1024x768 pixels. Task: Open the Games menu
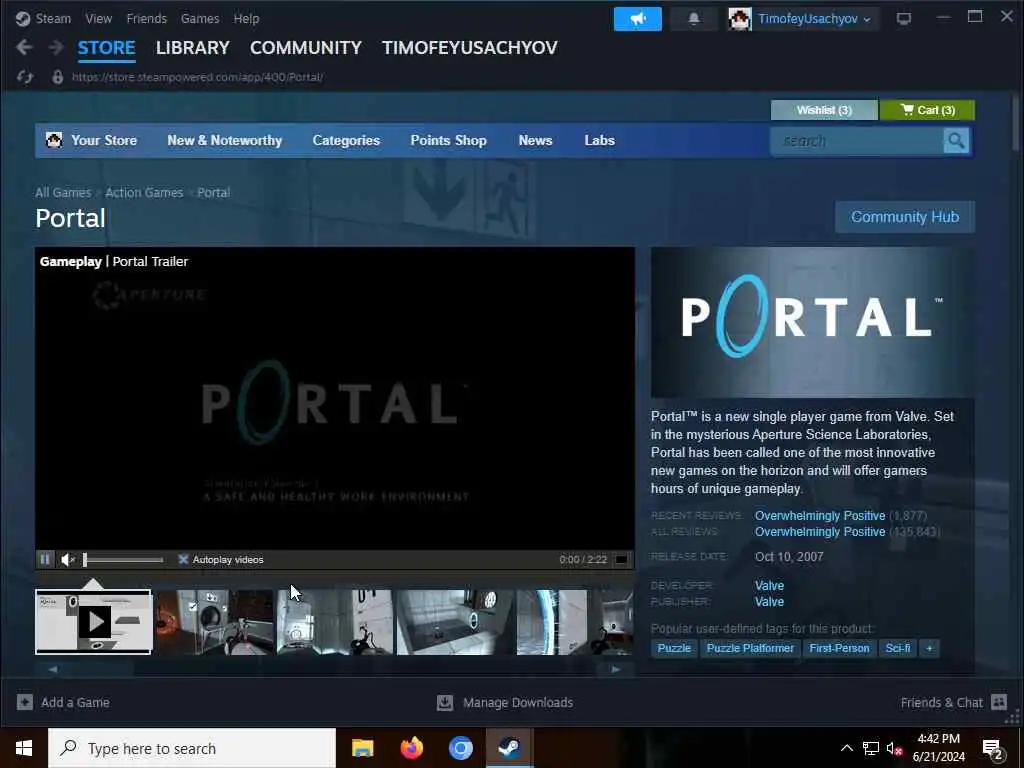[200, 18]
